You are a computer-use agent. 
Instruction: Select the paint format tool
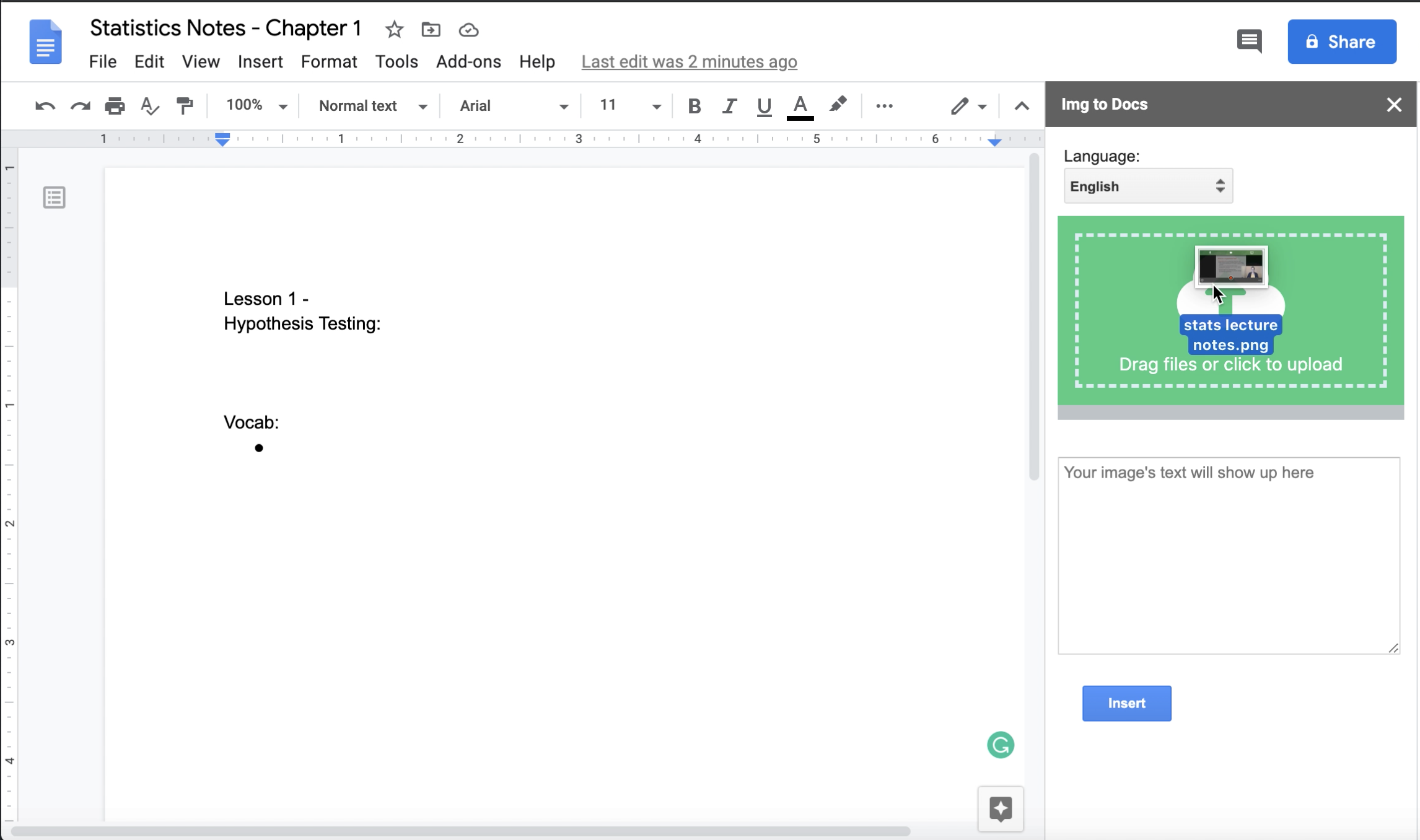pyautogui.click(x=185, y=106)
